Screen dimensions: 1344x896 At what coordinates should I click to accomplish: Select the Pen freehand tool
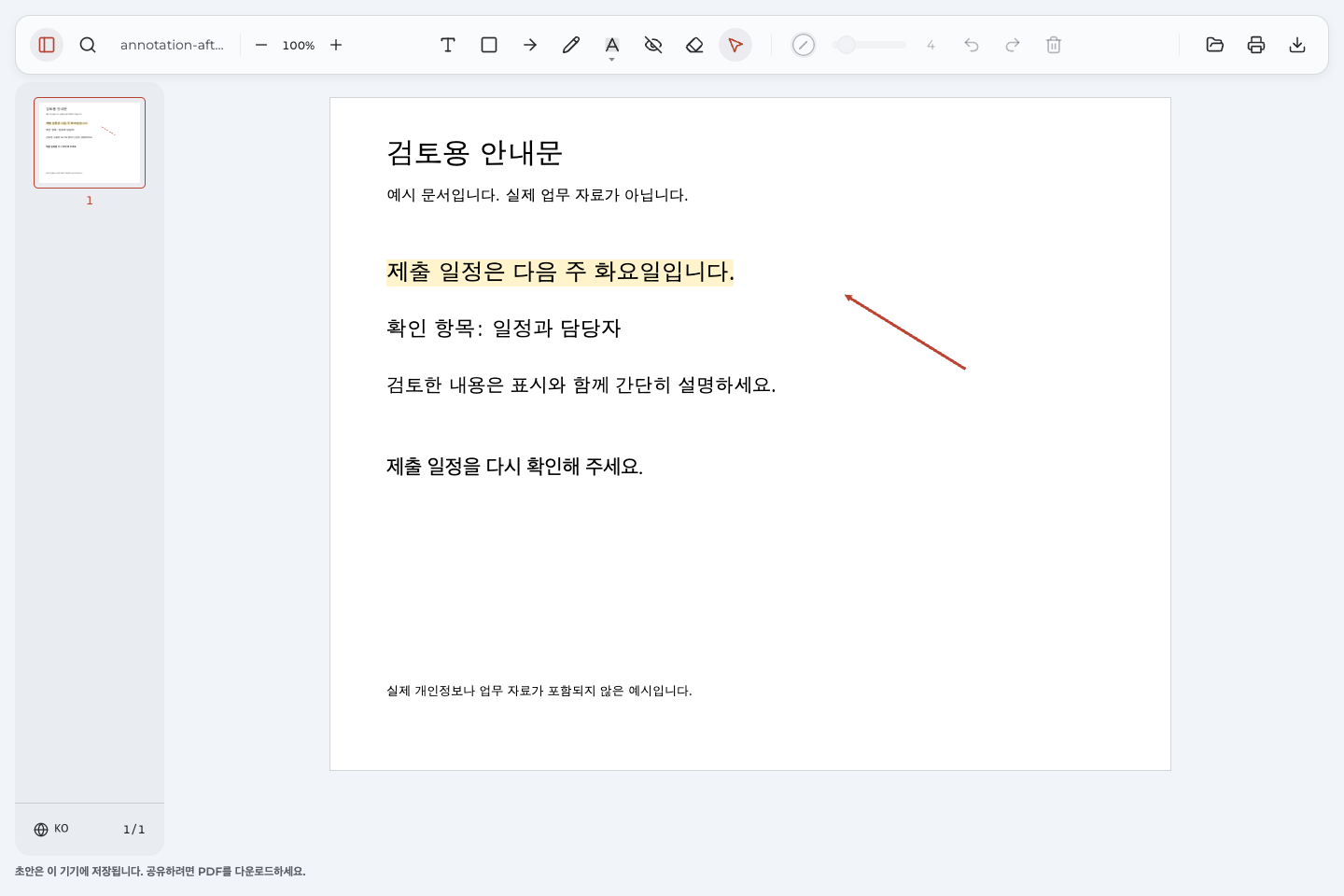click(571, 45)
